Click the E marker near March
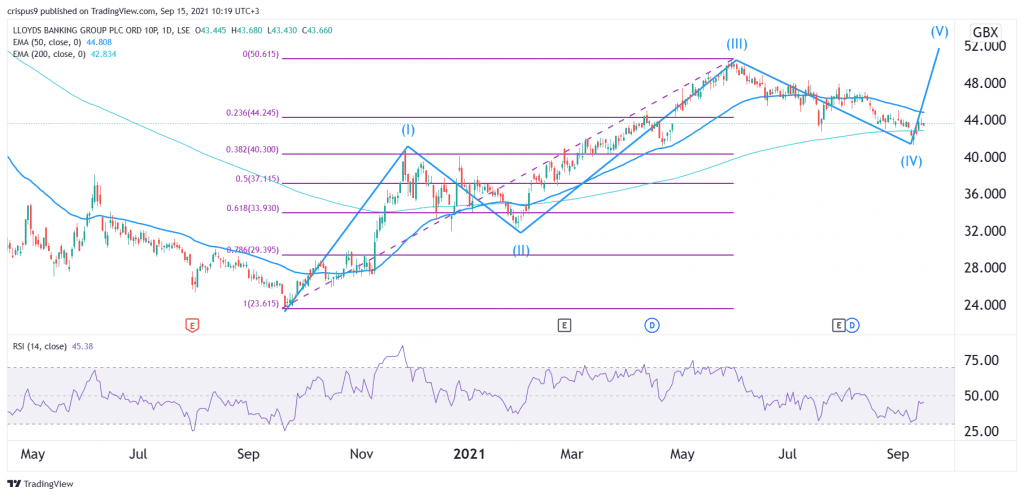The width and height of the screenshot is (1024, 496). pyautogui.click(x=564, y=324)
